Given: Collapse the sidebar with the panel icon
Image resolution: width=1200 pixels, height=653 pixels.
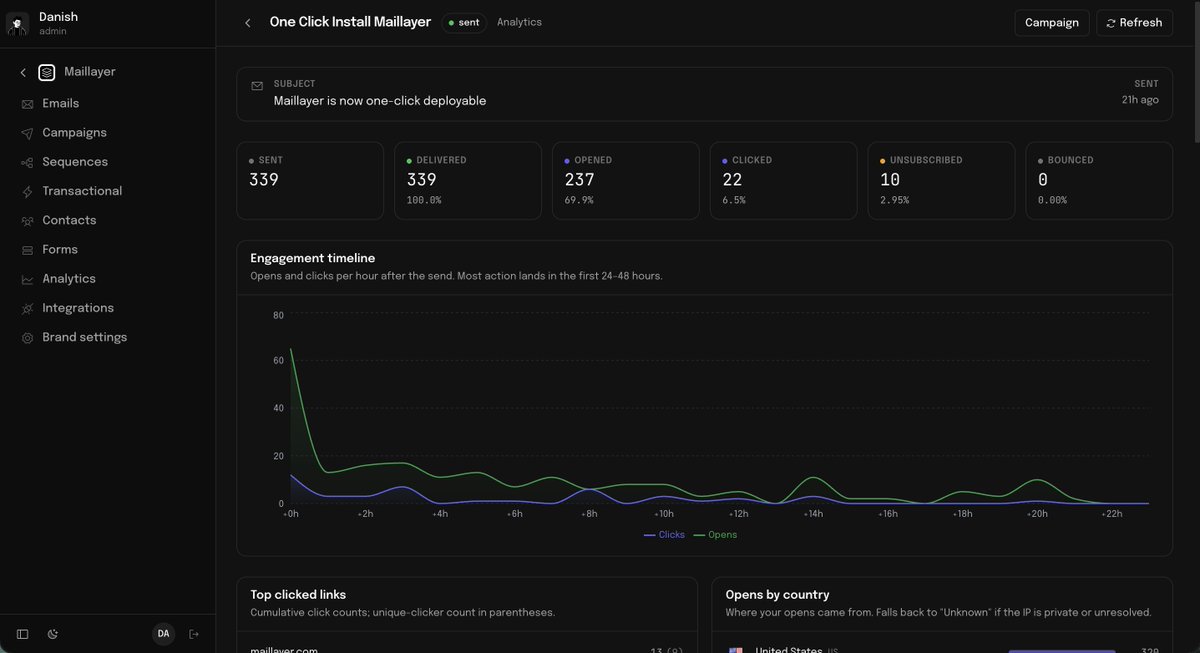Looking at the screenshot, I should click(23, 634).
